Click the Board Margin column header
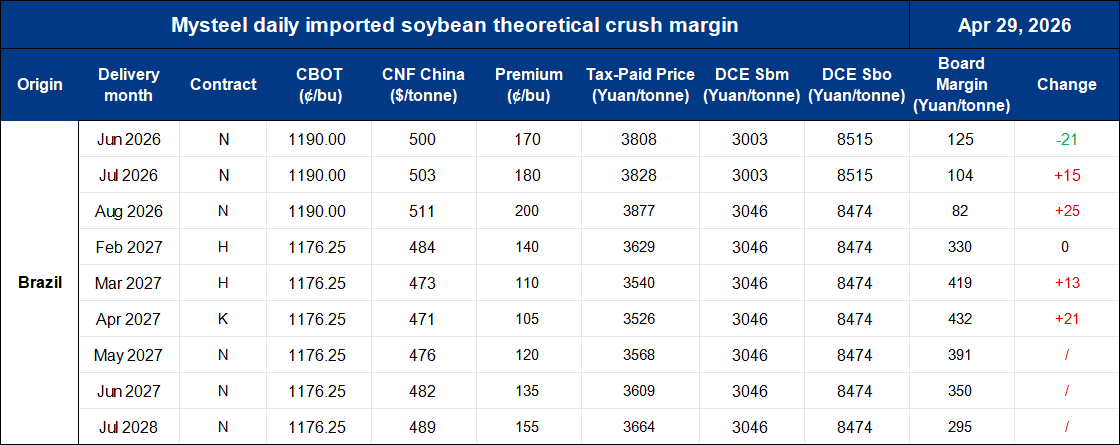The height and width of the screenshot is (445, 1120). [x=960, y=85]
